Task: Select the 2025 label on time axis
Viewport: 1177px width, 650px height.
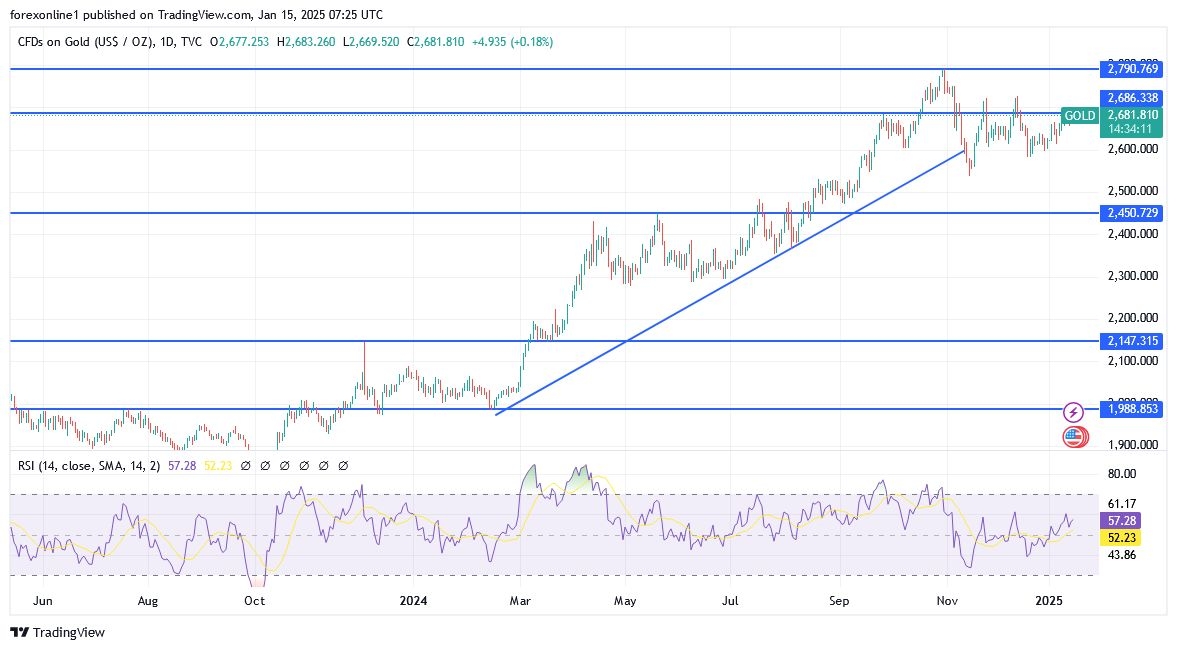Action: pyautogui.click(x=1051, y=601)
